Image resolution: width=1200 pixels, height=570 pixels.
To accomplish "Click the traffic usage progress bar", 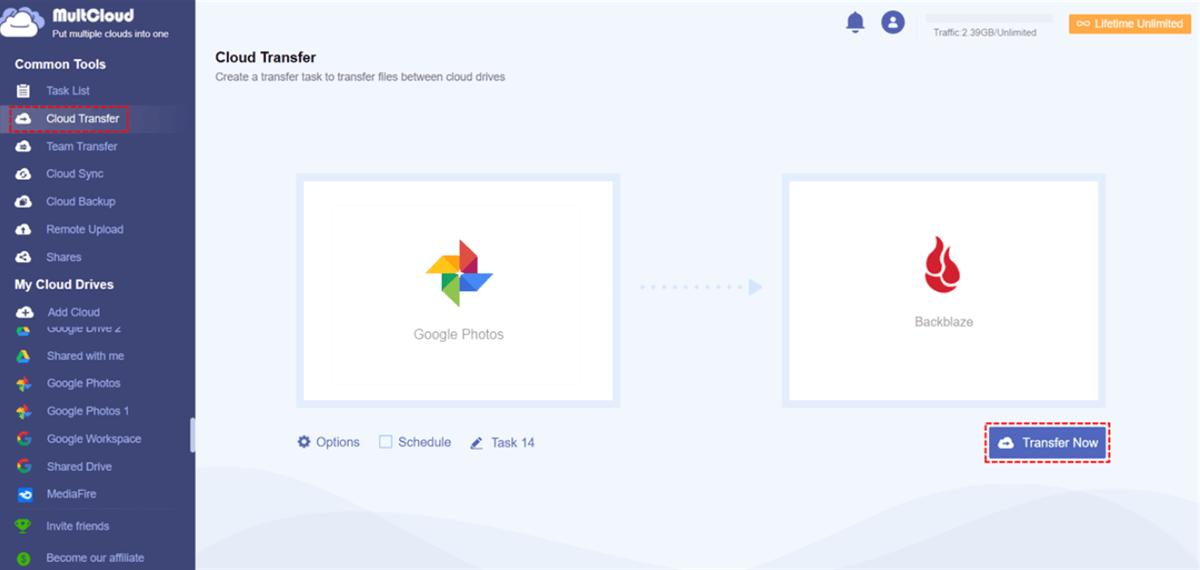I will pos(989,18).
